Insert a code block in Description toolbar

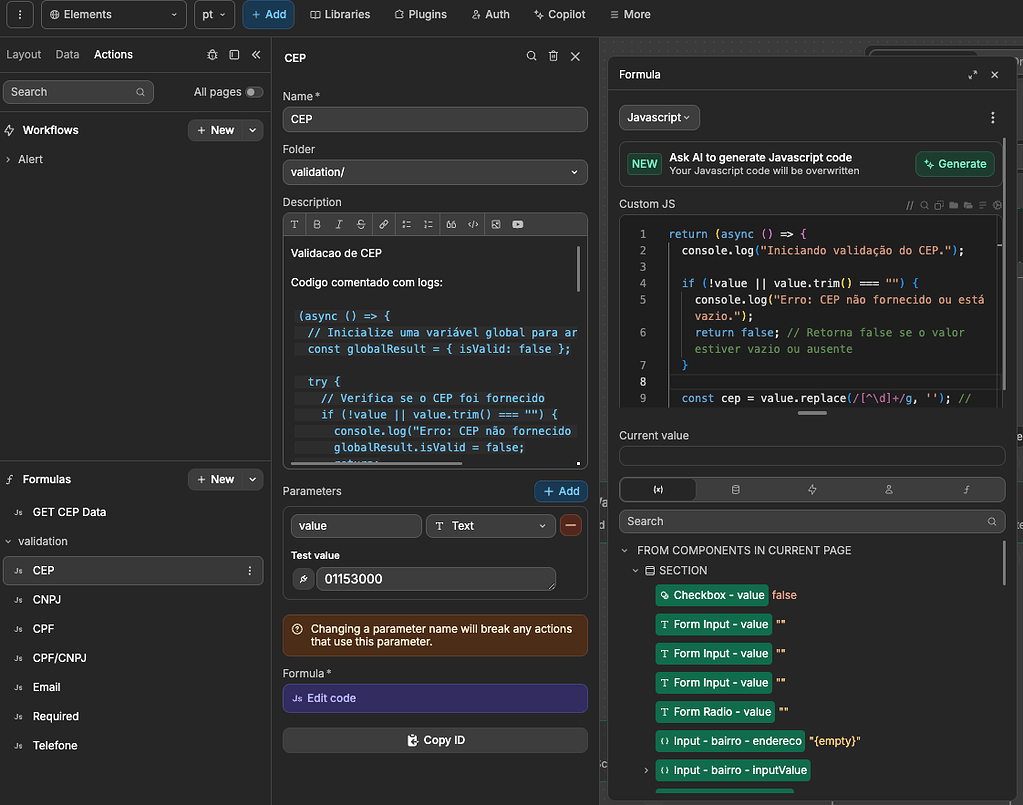pos(473,224)
